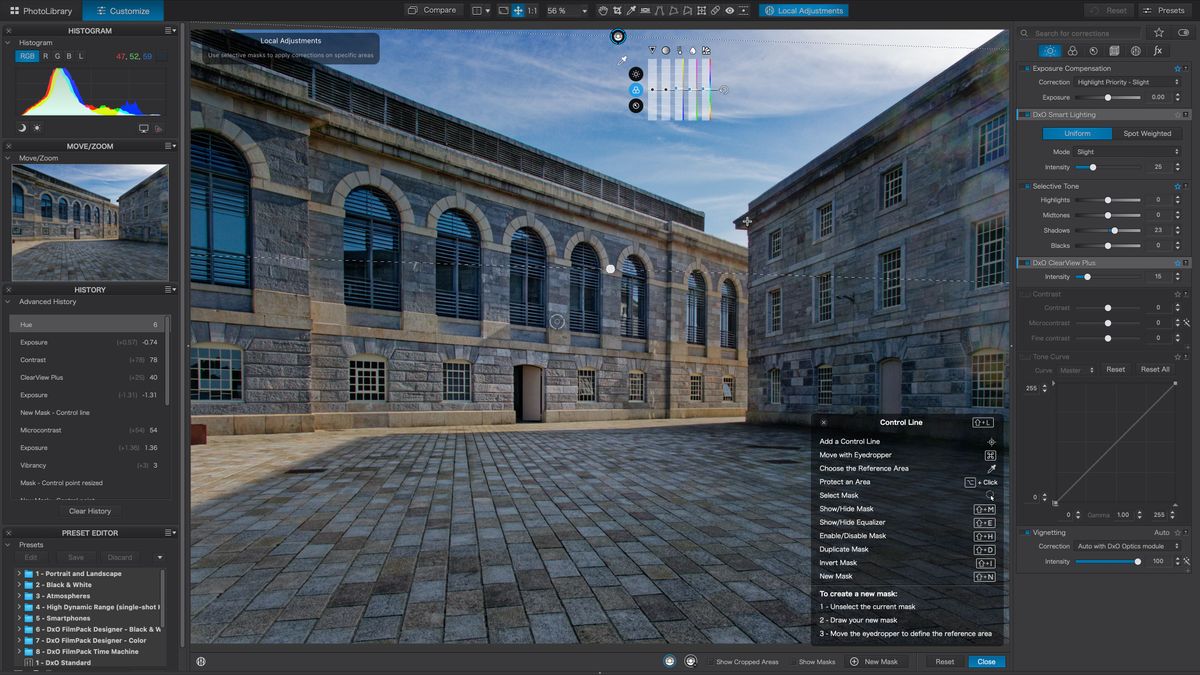
Task: Show only favorite corrections via the star icon
Action: pos(1159,33)
